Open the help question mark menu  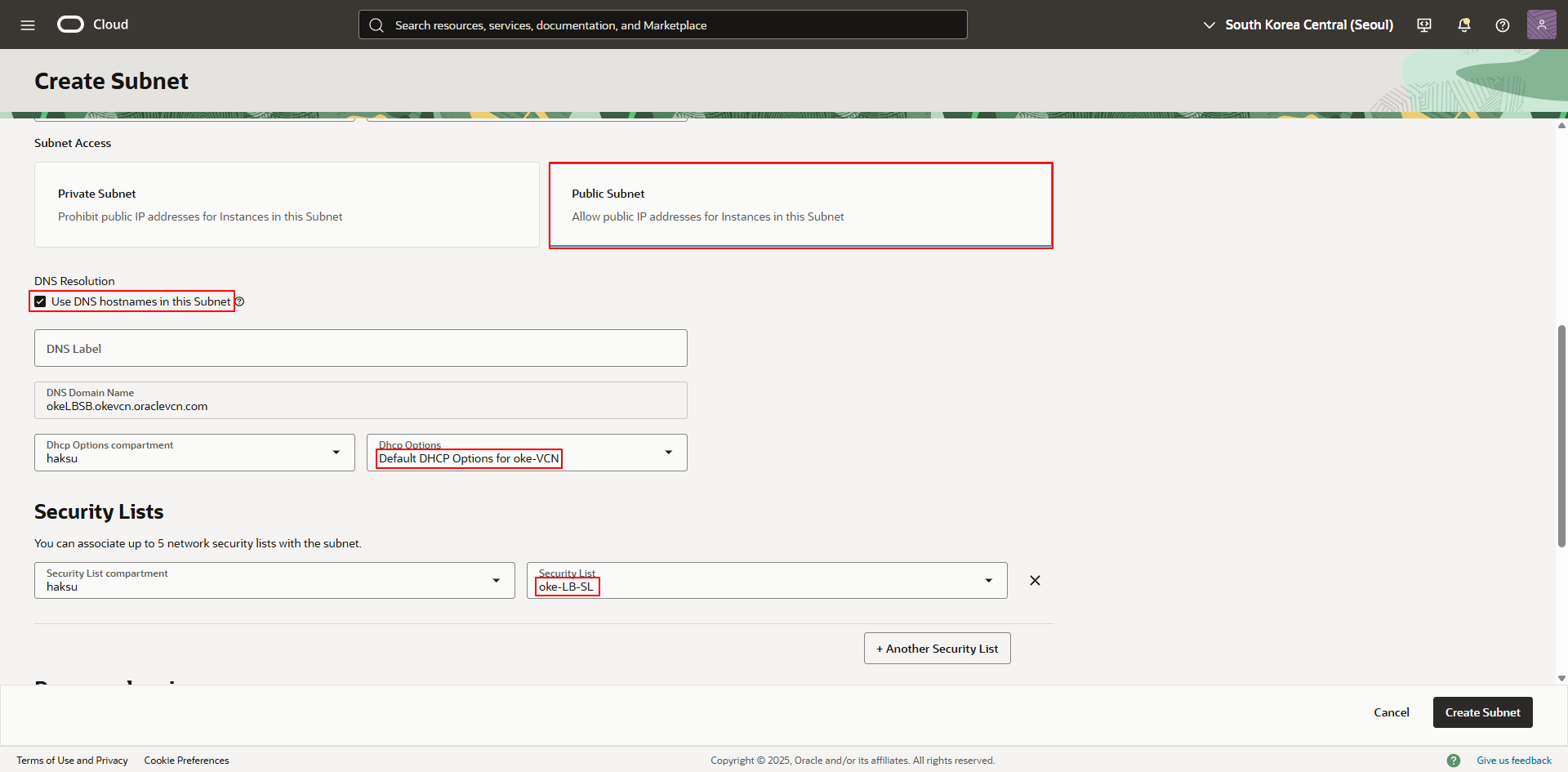click(x=1502, y=25)
